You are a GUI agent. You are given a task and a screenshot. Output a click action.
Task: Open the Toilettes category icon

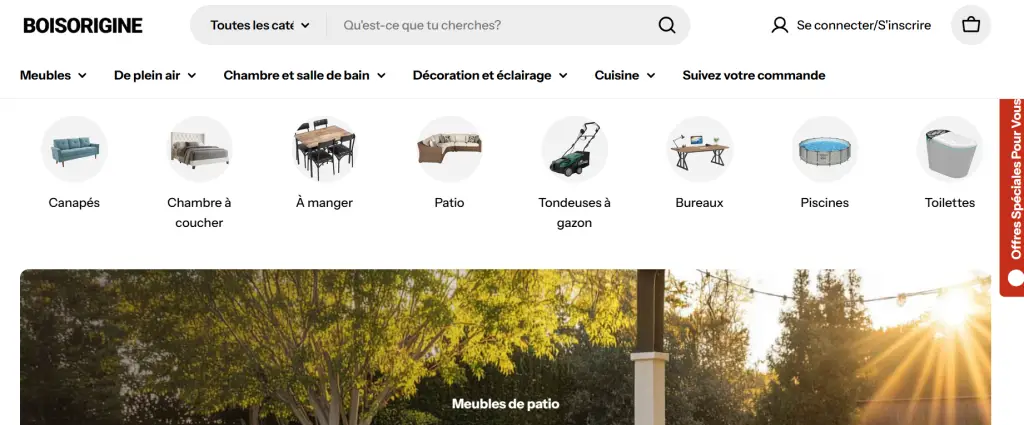(x=949, y=149)
